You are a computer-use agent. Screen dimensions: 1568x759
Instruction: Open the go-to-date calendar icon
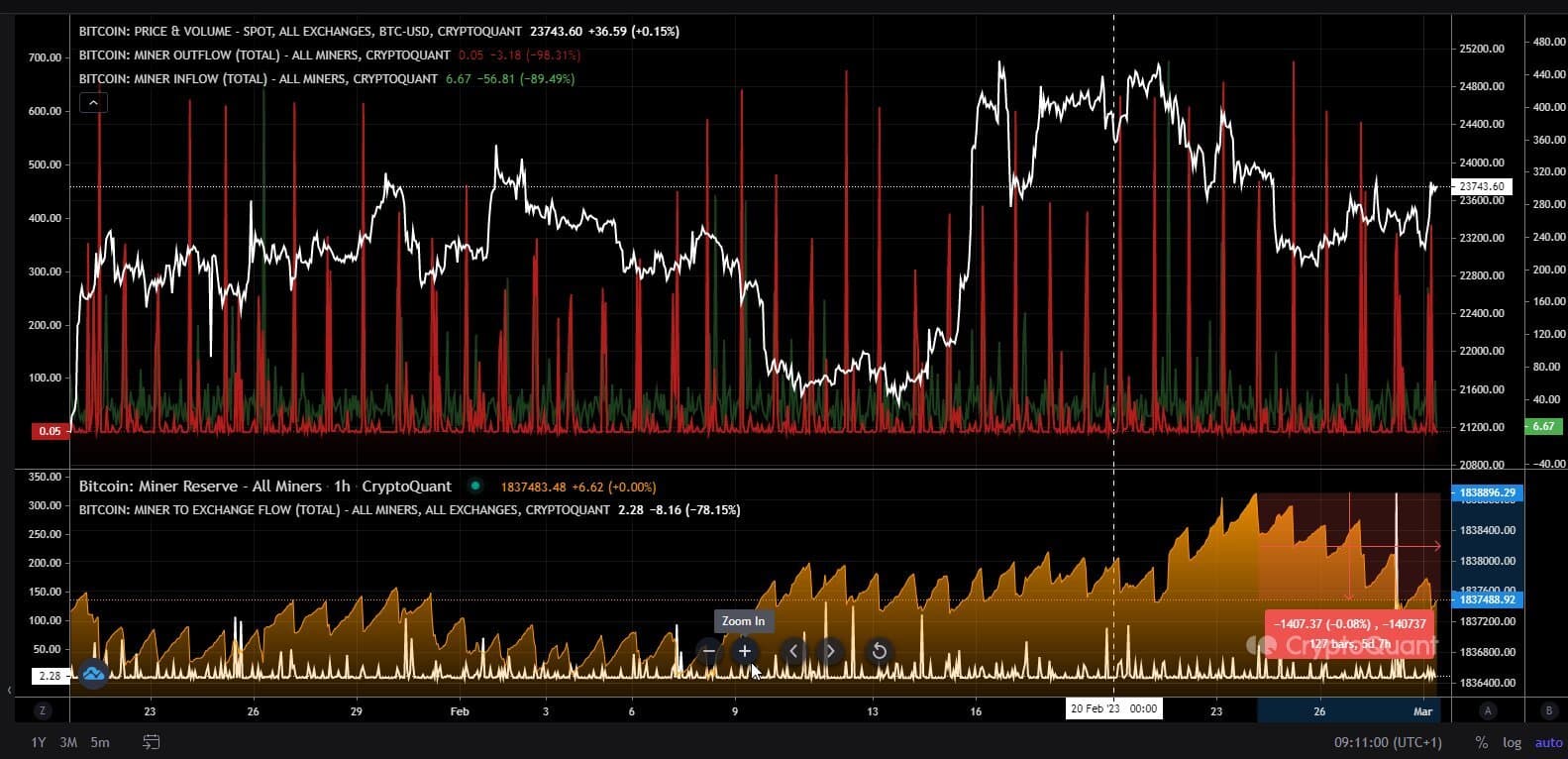[x=152, y=741]
